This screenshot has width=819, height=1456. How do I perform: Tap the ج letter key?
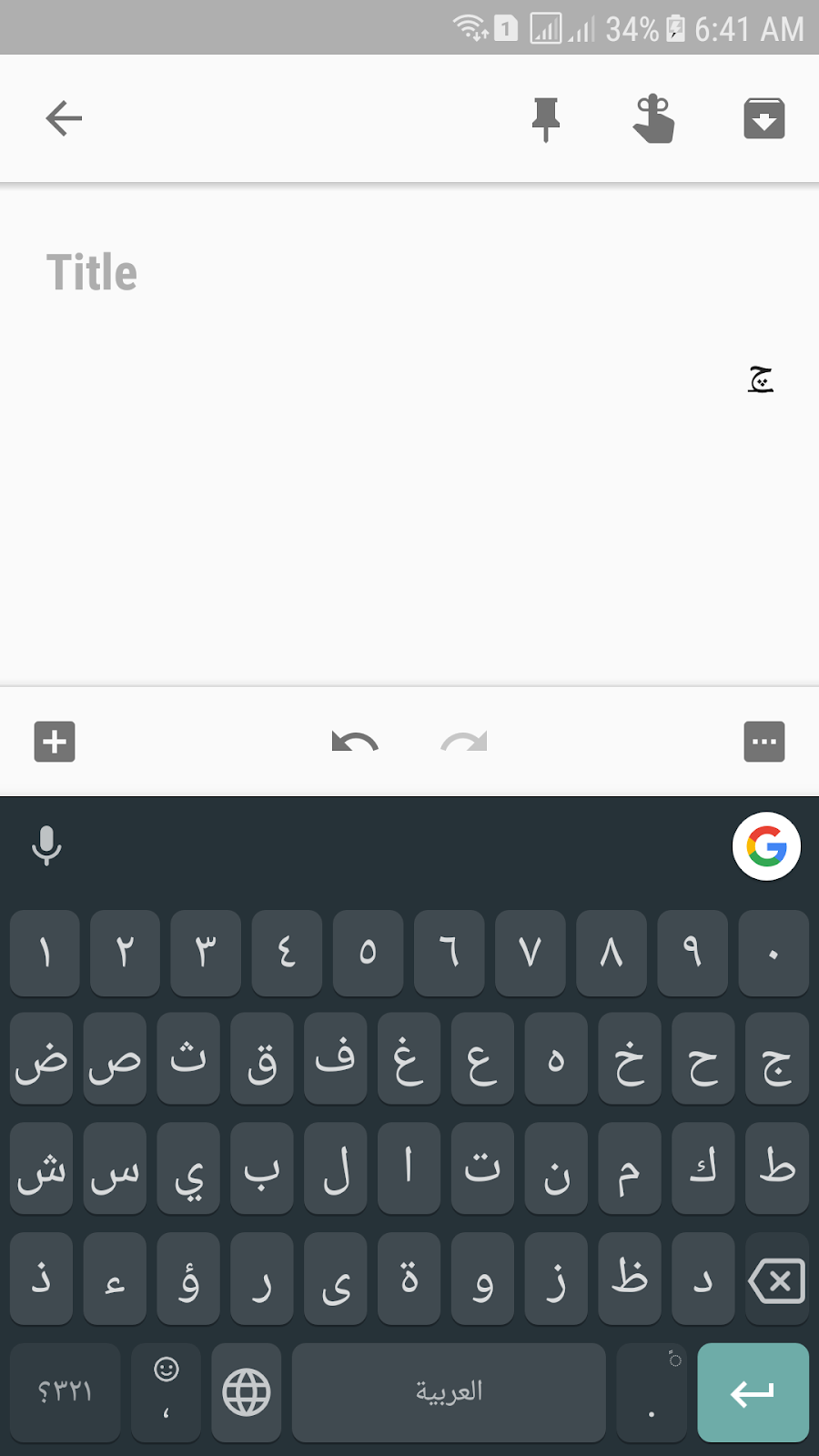(776, 1059)
